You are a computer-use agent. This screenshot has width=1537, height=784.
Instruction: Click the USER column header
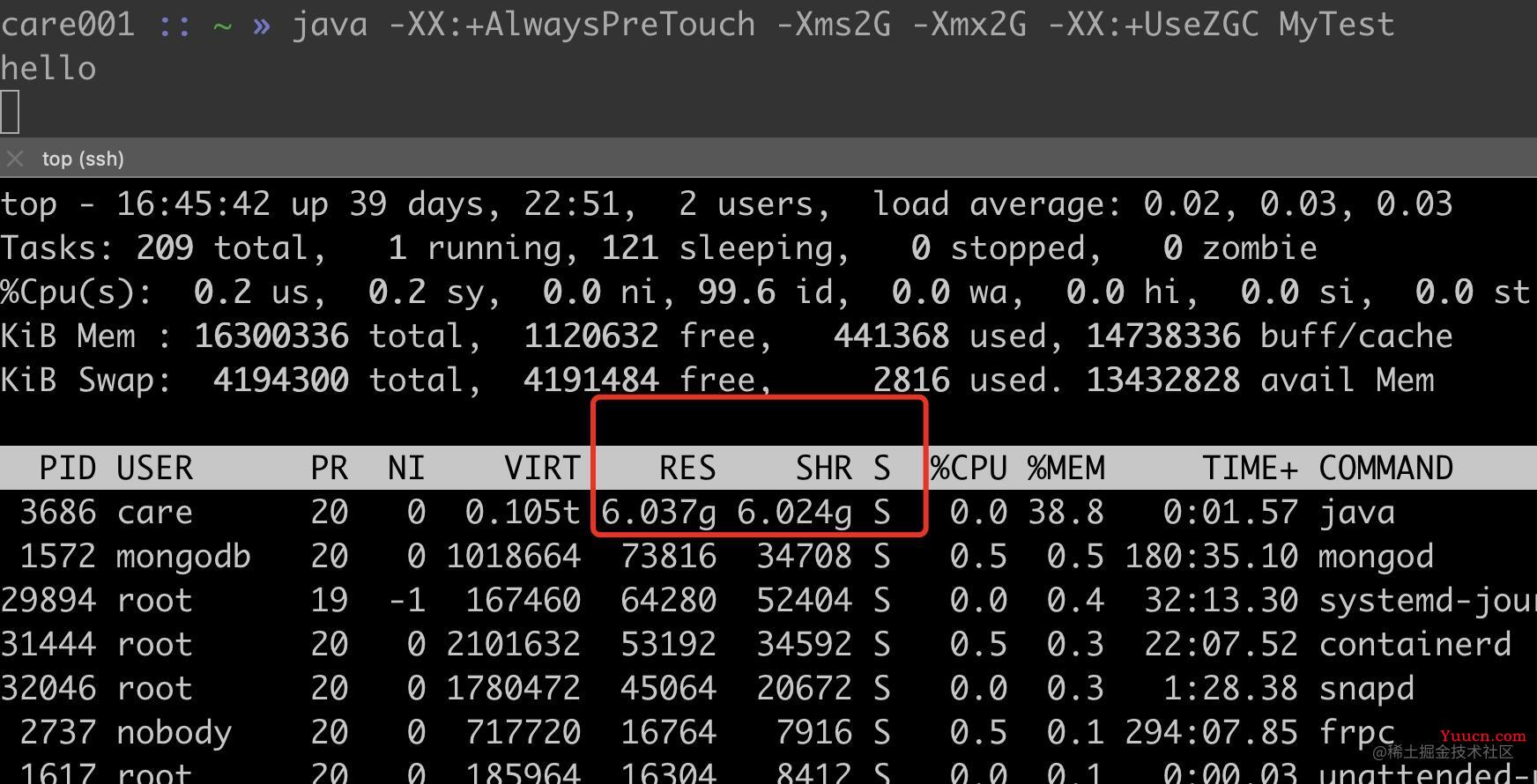(154, 468)
